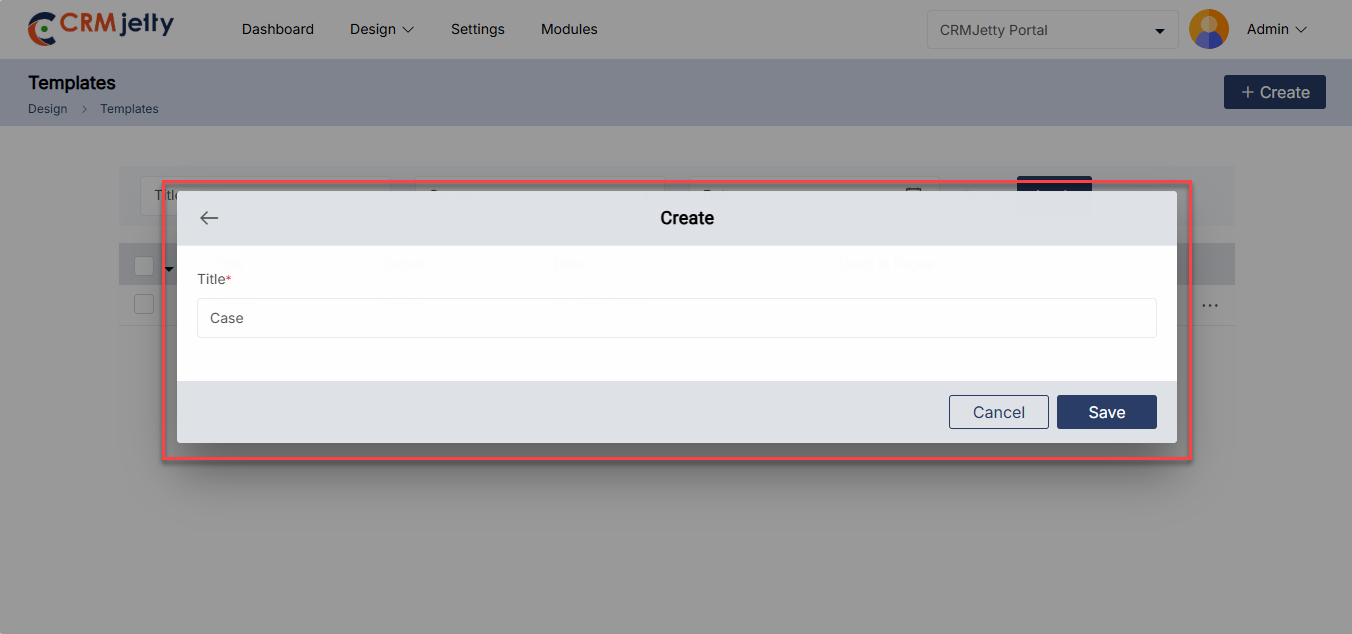Expand the Design menu
The image size is (1352, 634).
coord(381,29)
